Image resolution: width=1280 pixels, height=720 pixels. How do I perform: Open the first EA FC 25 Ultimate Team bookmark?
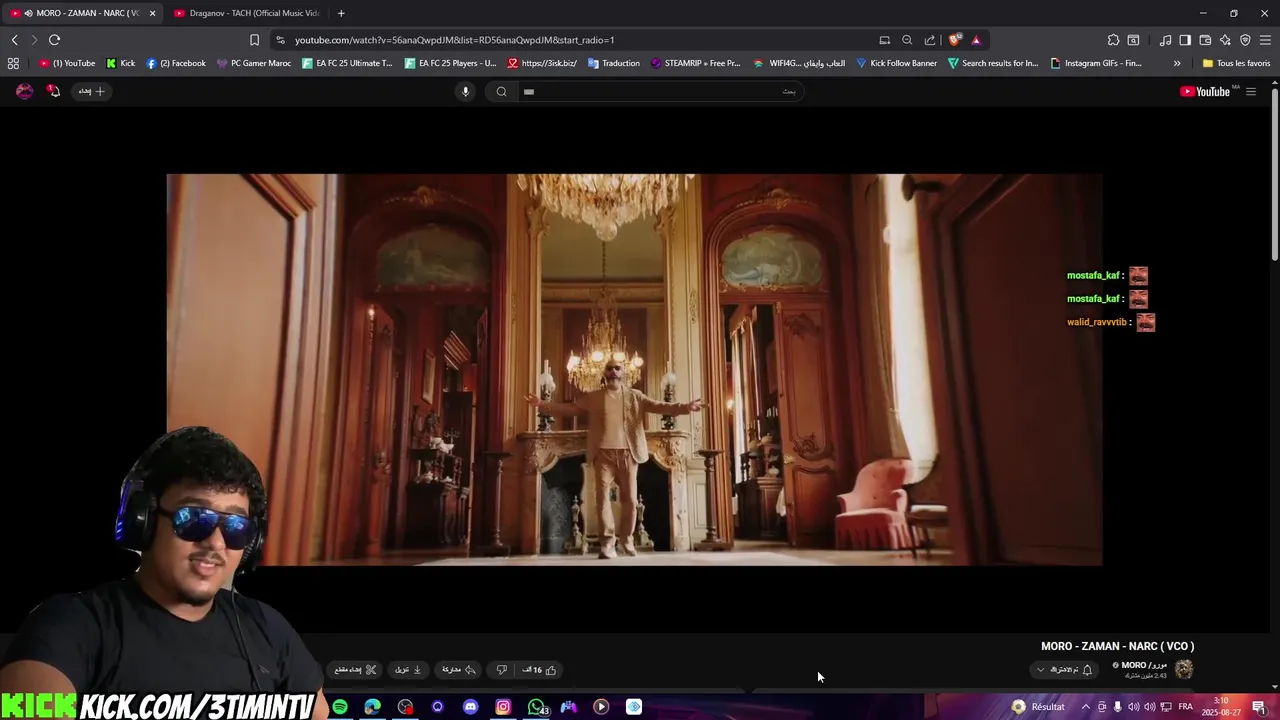click(347, 63)
